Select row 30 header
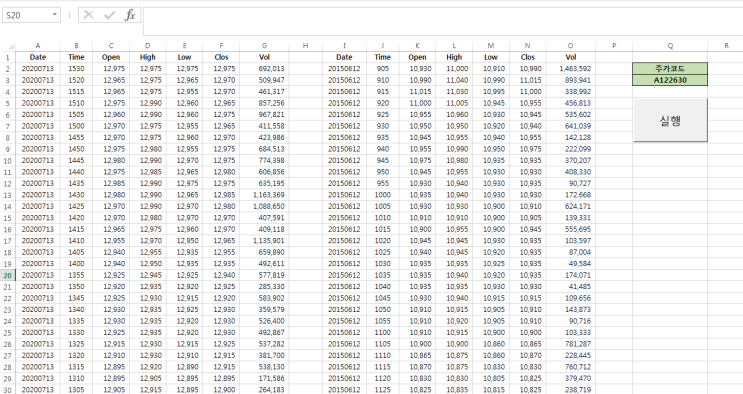The width and height of the screenshot is (743, 394). 8,390
